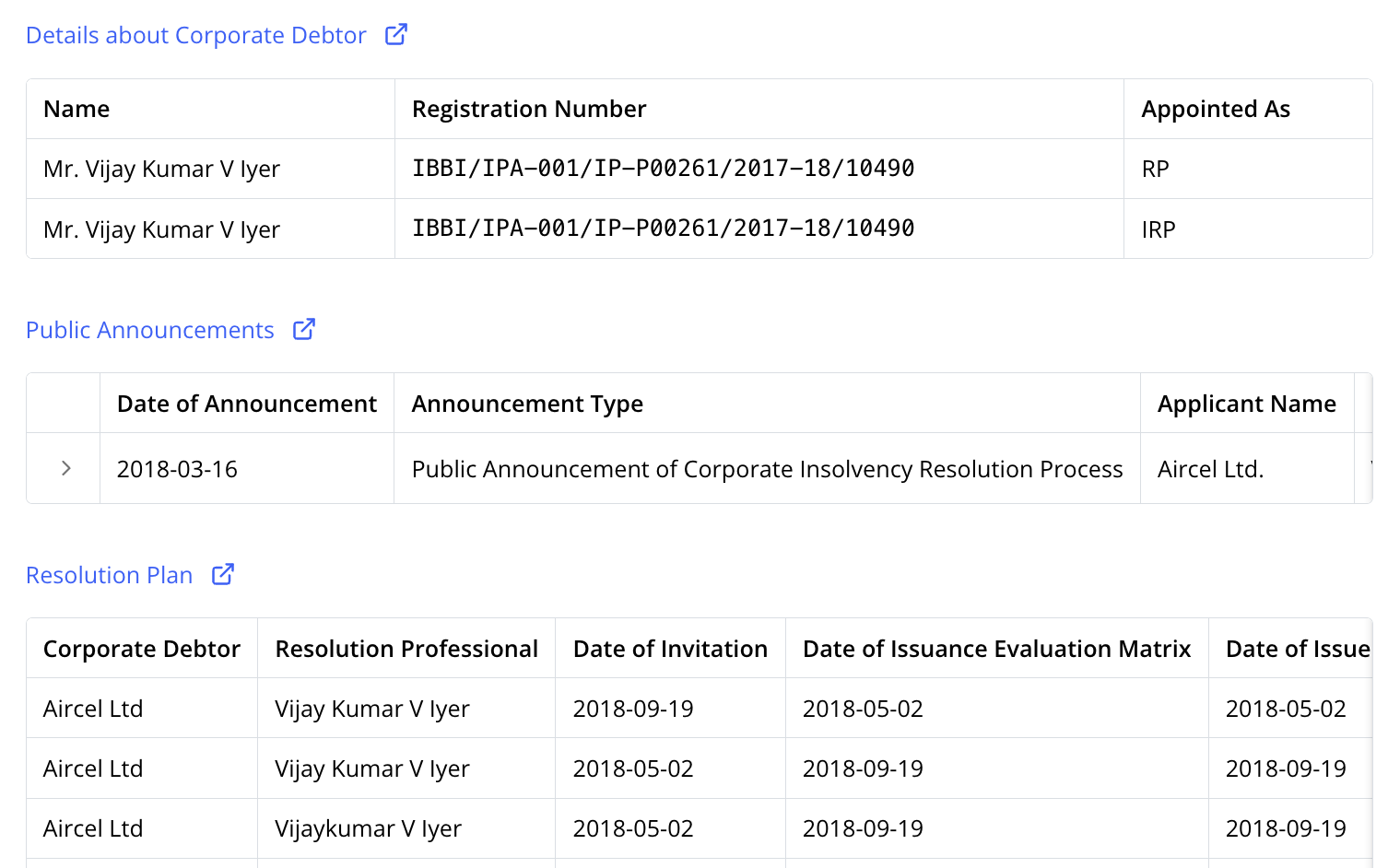
Task: Select the Resolution Professional column header
Action: point(406,649)
